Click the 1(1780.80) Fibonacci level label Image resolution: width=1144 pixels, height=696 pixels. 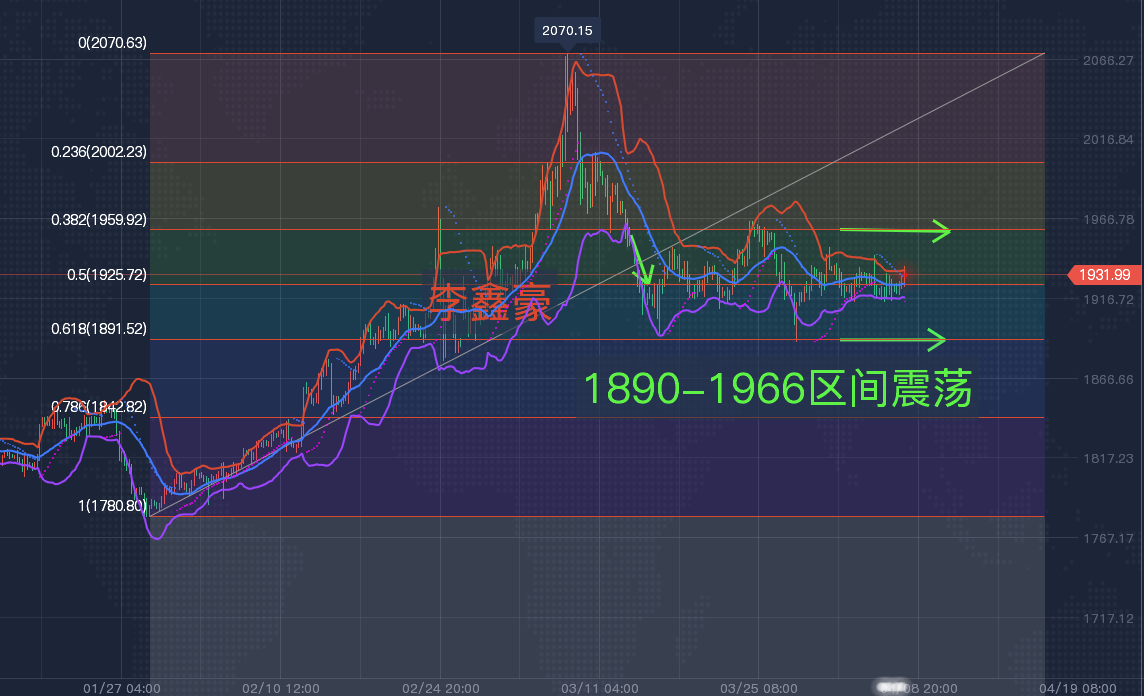pyautogui.click(x=112, y=507)
